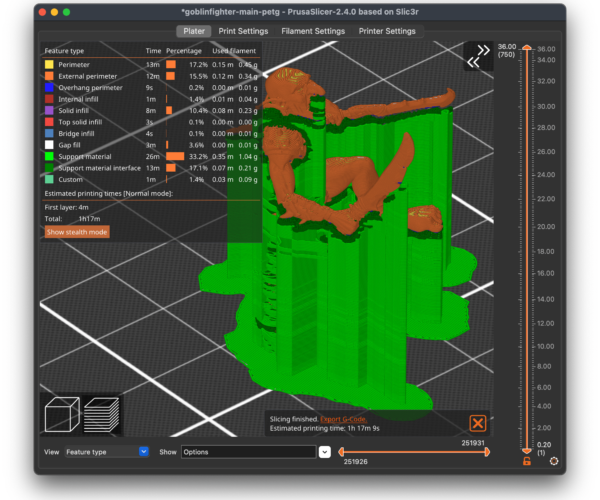This screenshot has height=500, width=600.
Task: Click the Show stealth mode button
Action: click(x=77, y=232)
